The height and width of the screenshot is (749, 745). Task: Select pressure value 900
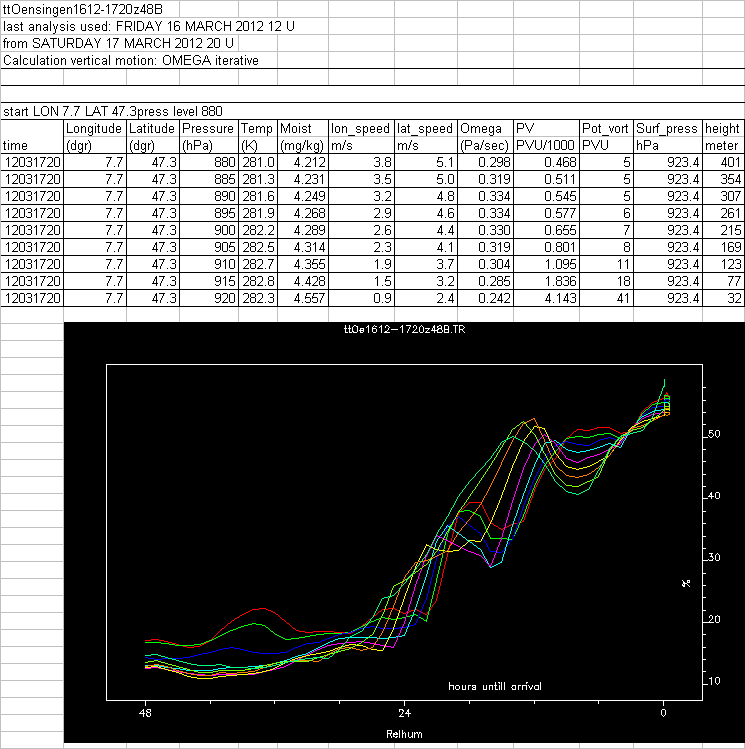tap(209, 230)
